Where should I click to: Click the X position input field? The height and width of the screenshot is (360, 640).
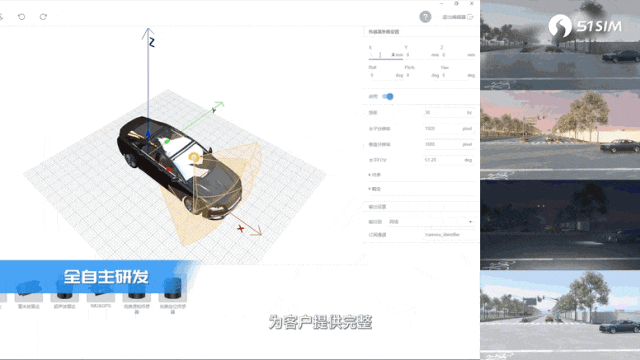click(x=386, y=55)
